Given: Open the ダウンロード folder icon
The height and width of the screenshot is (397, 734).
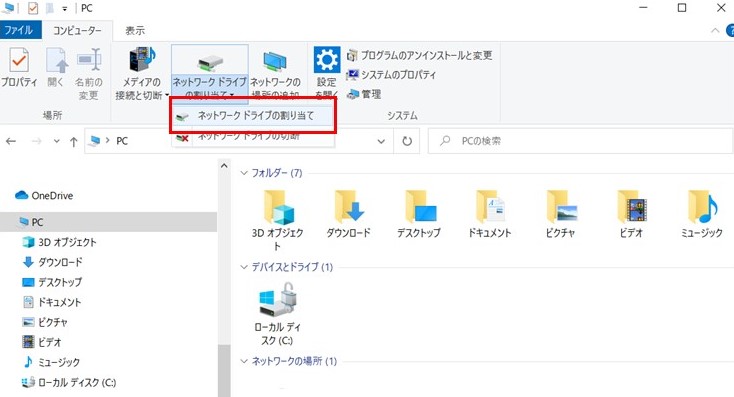Looking at the screenshot, I should pos(348,214).
